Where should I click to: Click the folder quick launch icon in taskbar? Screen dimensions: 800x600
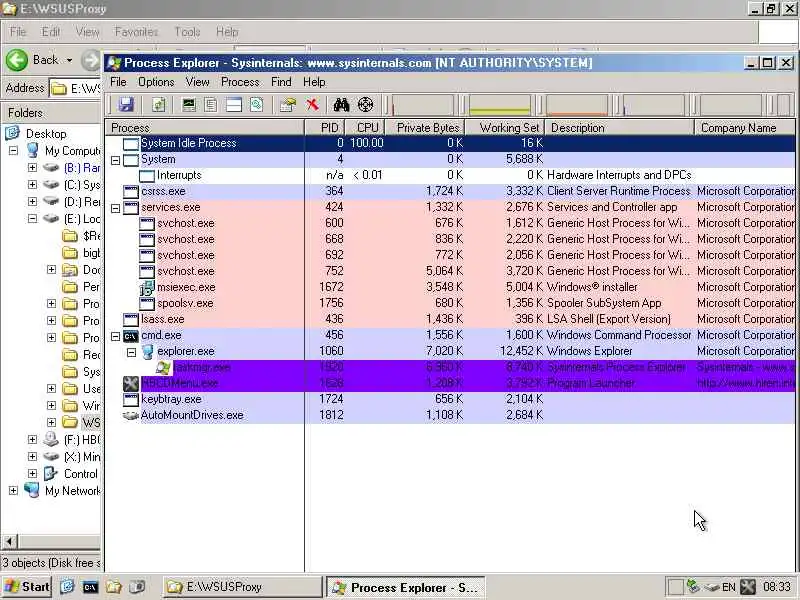[x=113, y=587]
